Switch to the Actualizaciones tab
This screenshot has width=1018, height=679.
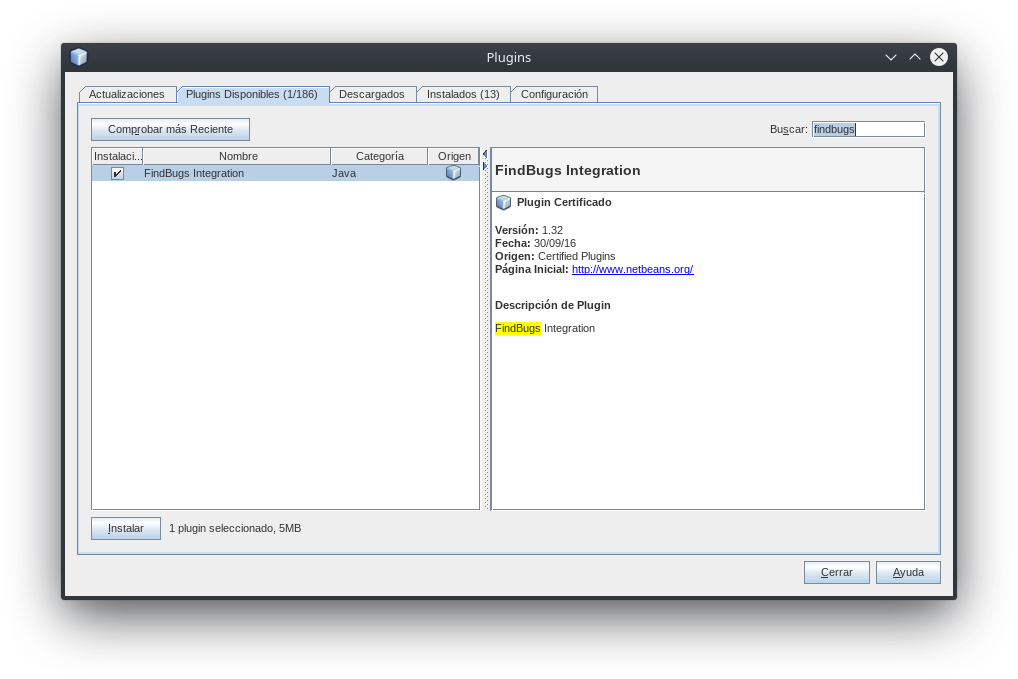[127, 94]
